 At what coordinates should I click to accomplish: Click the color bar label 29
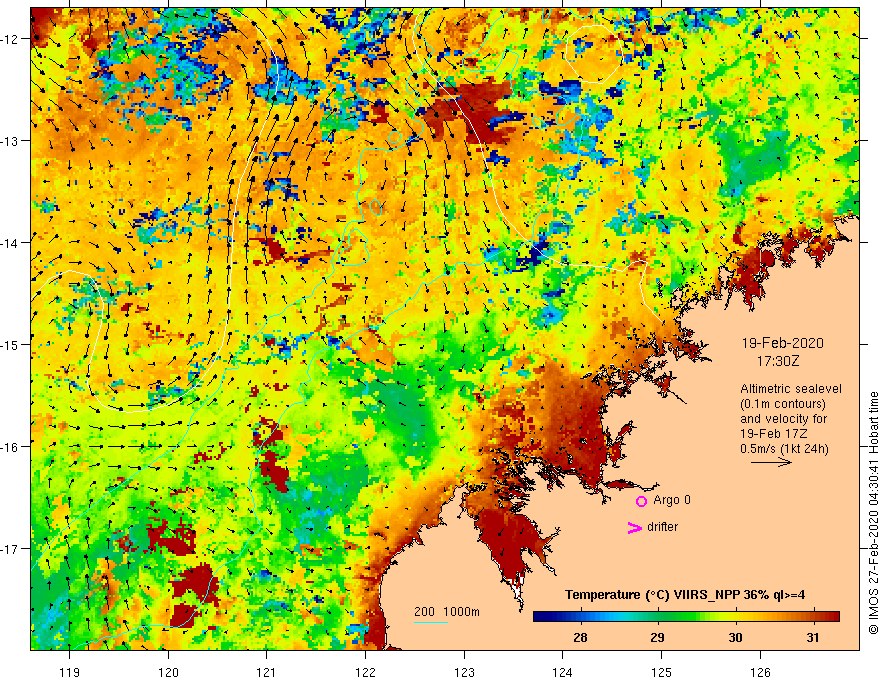(x=657, y=637)
